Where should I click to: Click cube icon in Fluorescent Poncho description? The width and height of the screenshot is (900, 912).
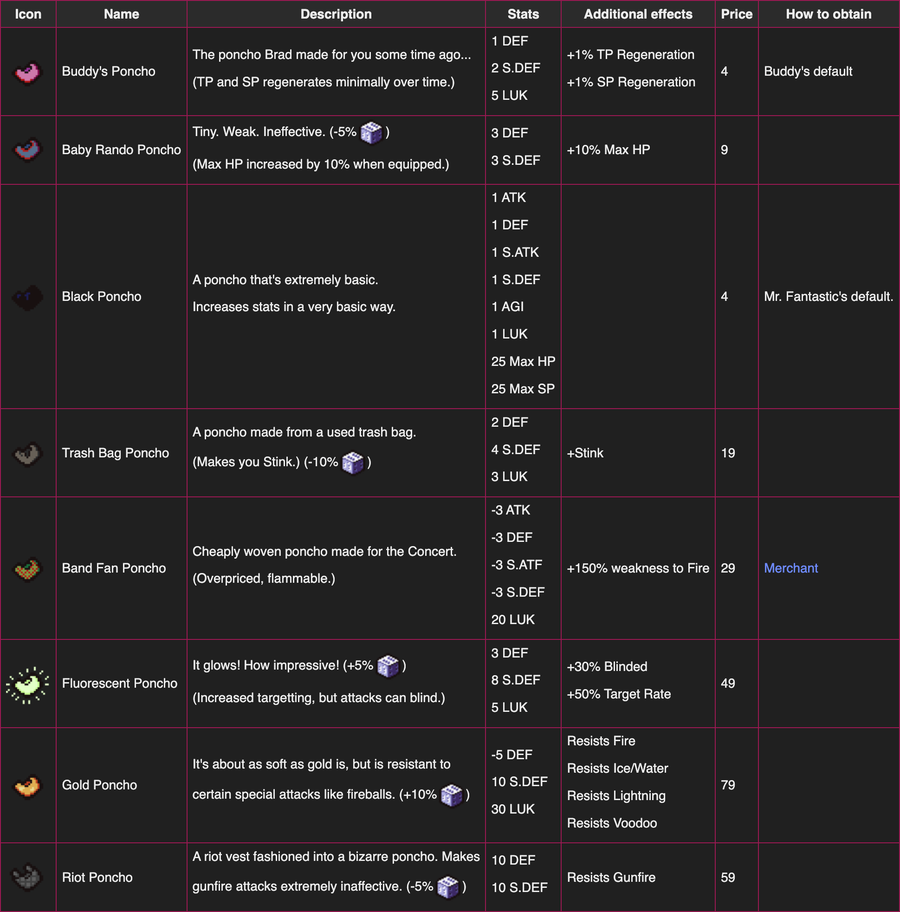[x=388, y=666]
